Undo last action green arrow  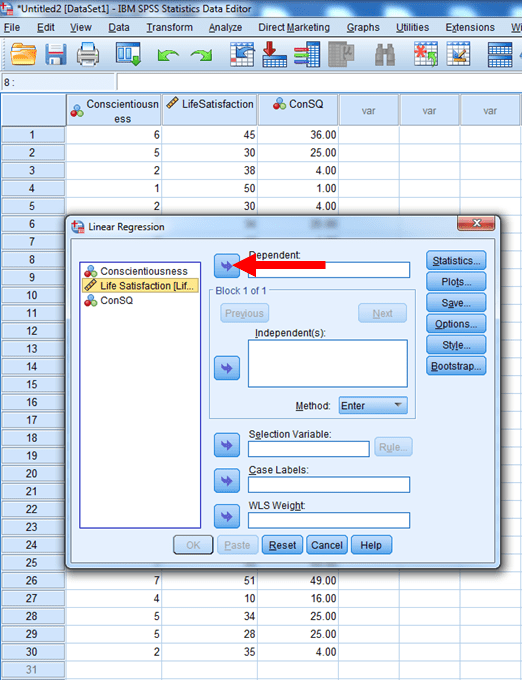[x=168, y=56]
